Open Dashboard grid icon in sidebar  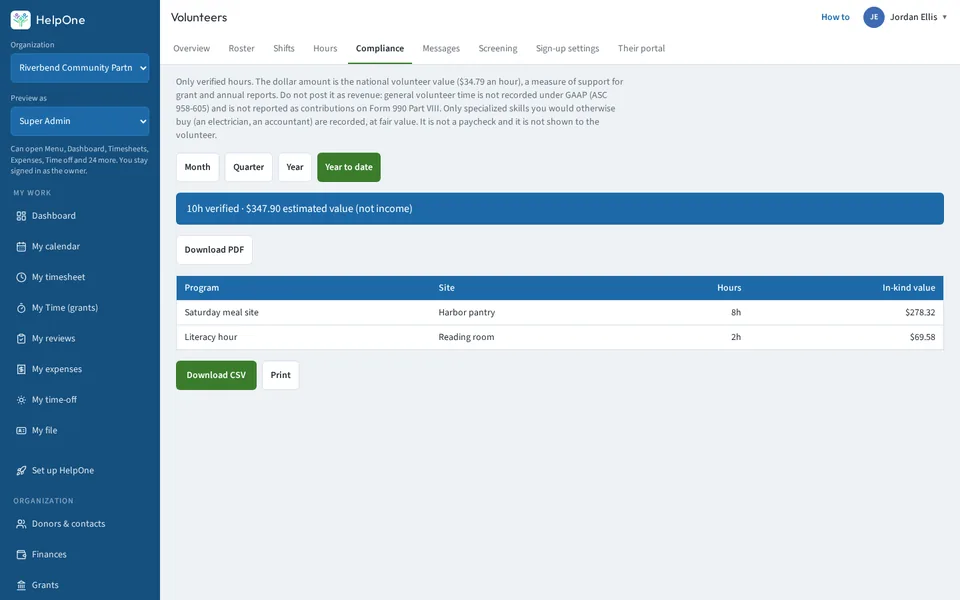click(21, 216)
